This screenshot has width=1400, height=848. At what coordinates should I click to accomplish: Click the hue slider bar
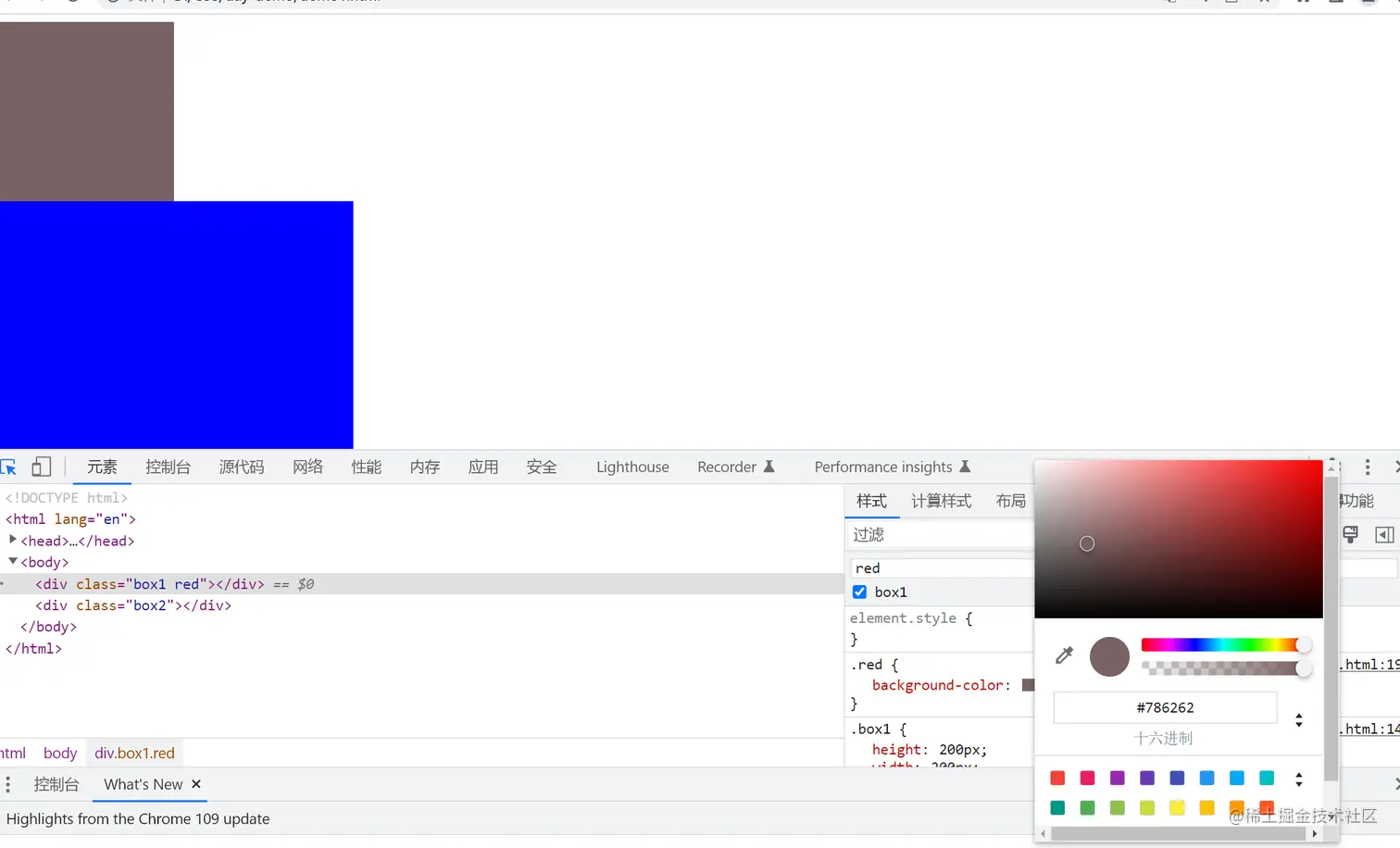click(1222, 645)
